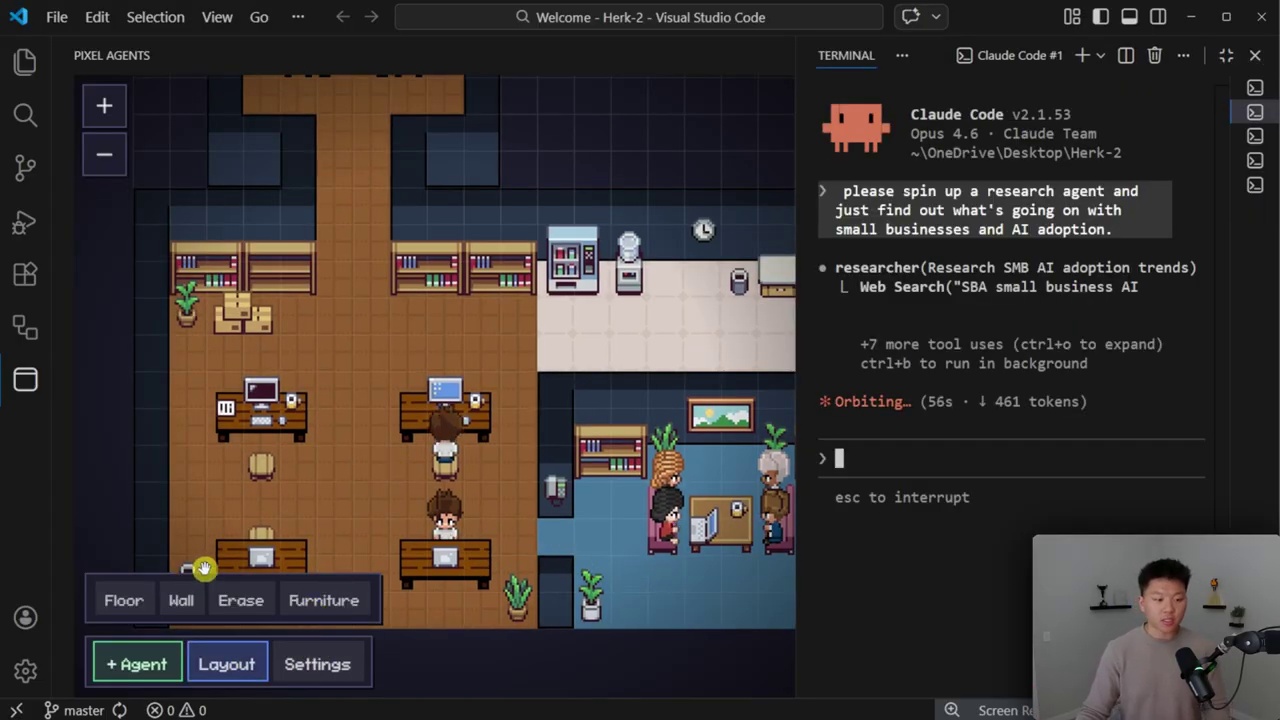
Task: Toggle the Layout edit mode button
Action: [x=227, y=664]
